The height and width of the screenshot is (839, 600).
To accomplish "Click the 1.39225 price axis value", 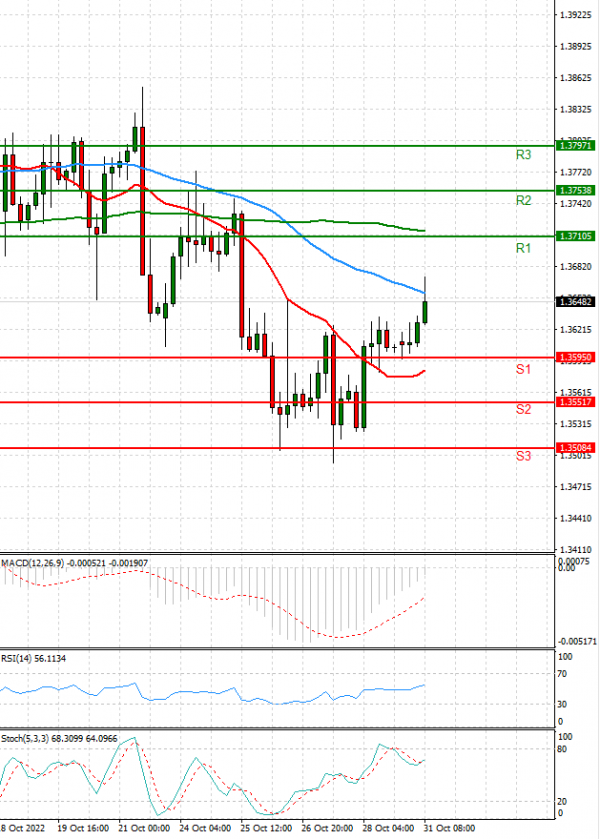I will point(576,15).
